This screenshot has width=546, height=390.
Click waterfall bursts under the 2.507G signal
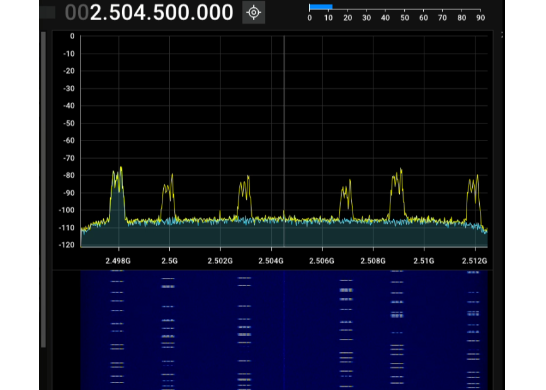coord(346,329)
